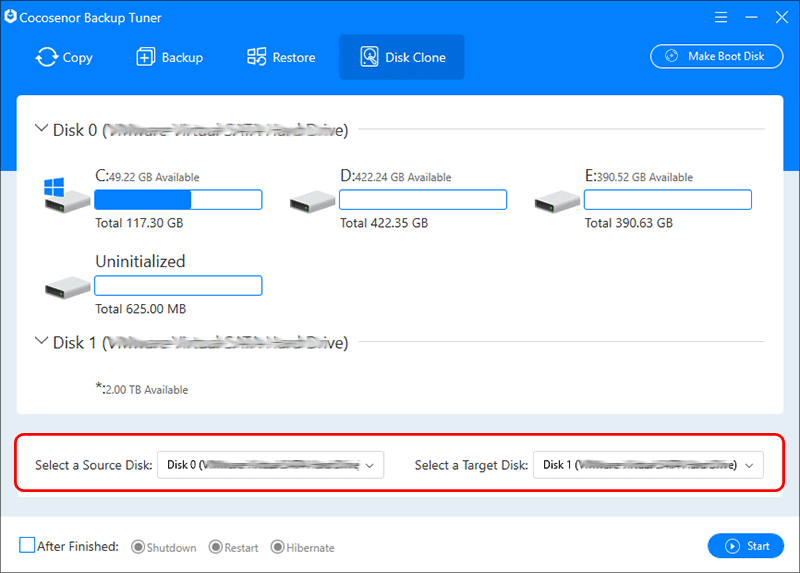
Task: Click the Disk 0 header title
Action: pyautogui.click(x=201, y=130)
